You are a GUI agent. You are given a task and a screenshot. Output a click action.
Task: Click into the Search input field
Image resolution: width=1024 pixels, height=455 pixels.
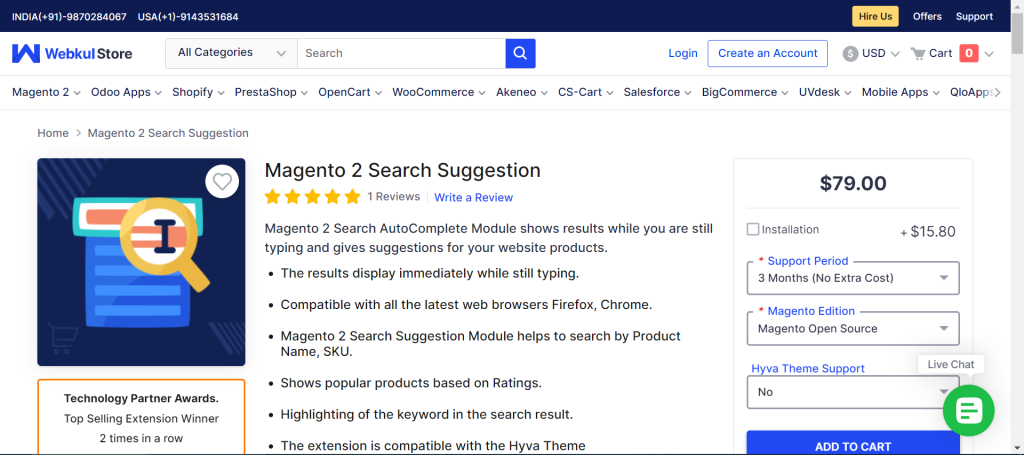(400, 53)
